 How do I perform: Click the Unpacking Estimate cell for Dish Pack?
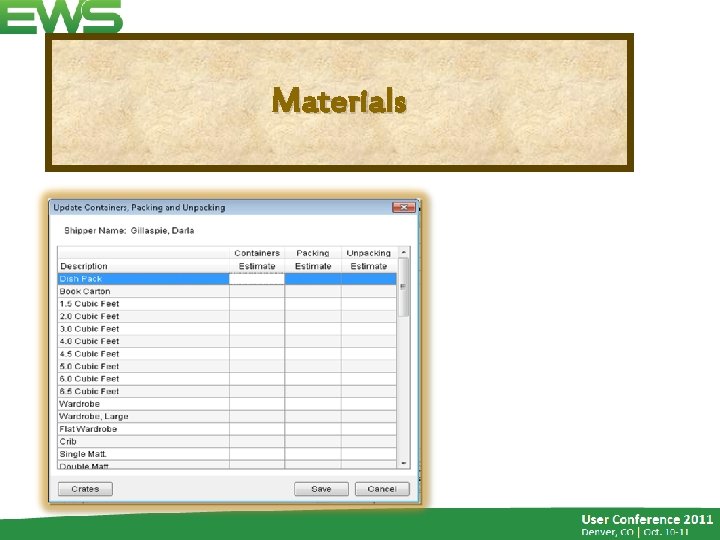369,279
